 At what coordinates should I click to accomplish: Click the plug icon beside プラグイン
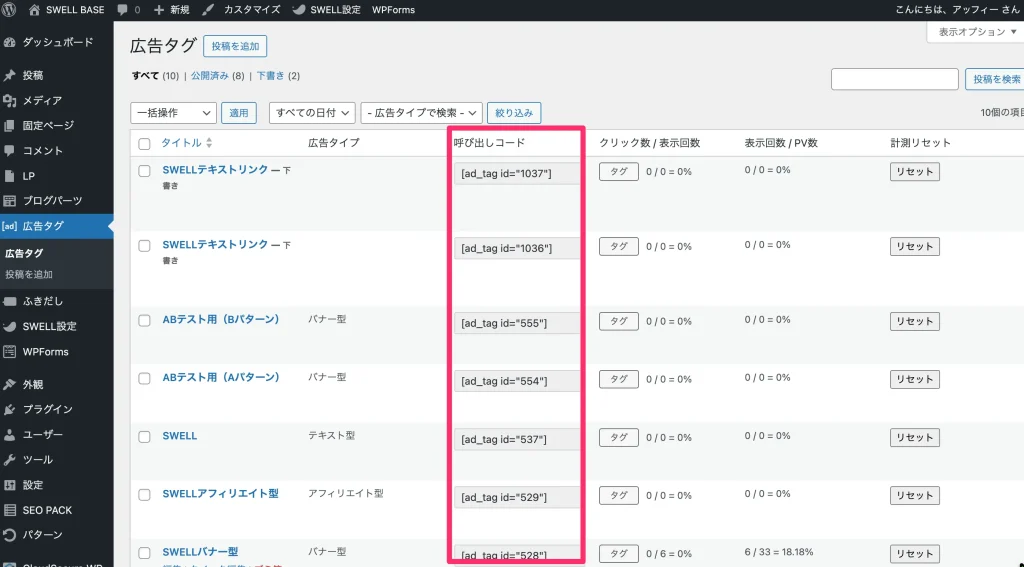9,410
